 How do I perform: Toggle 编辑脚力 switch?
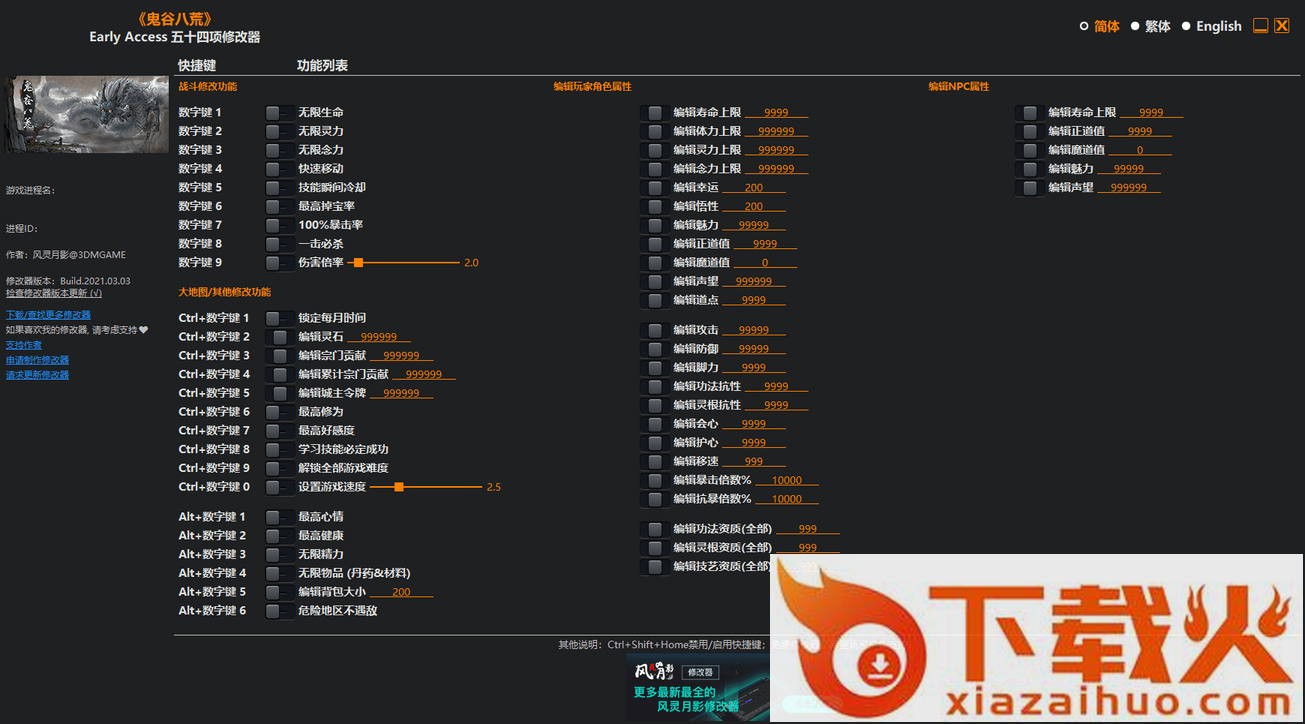pos(655,368)
